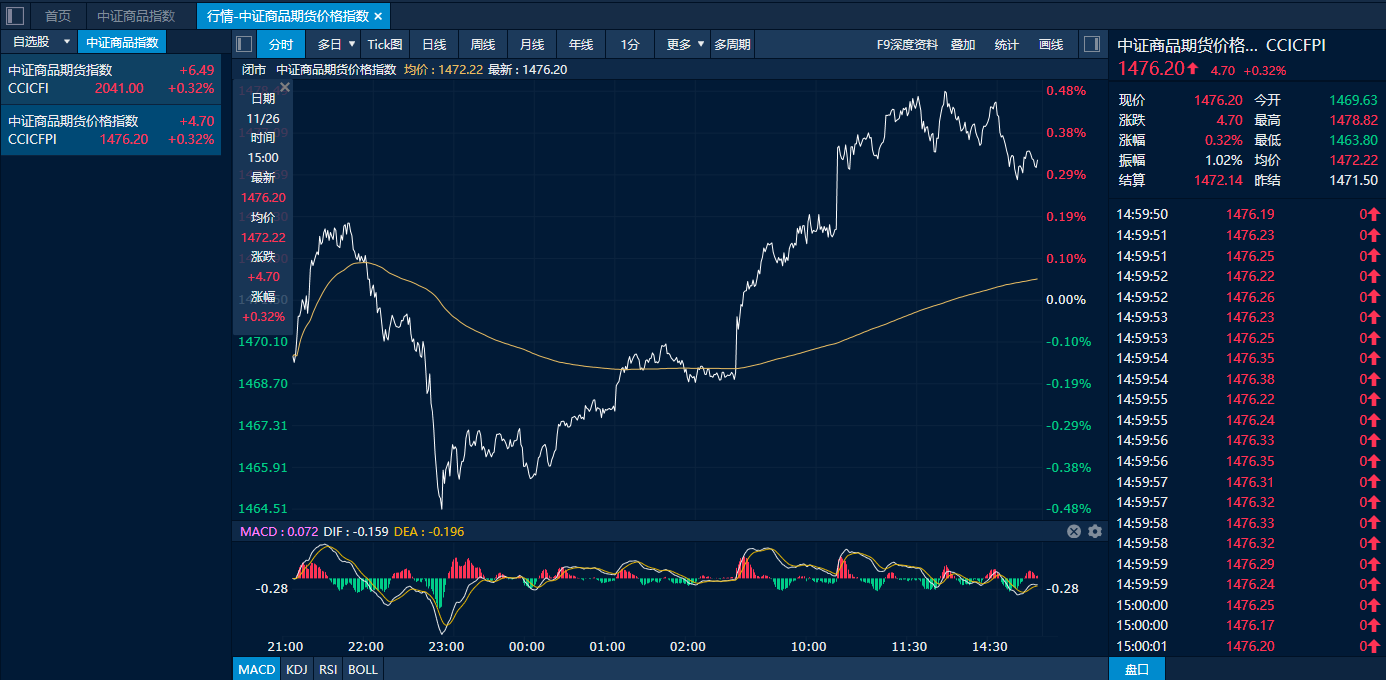This screenshot has width=1386, height=680.
Task: Switch to the RSI indicator
Action: [328, 669]
